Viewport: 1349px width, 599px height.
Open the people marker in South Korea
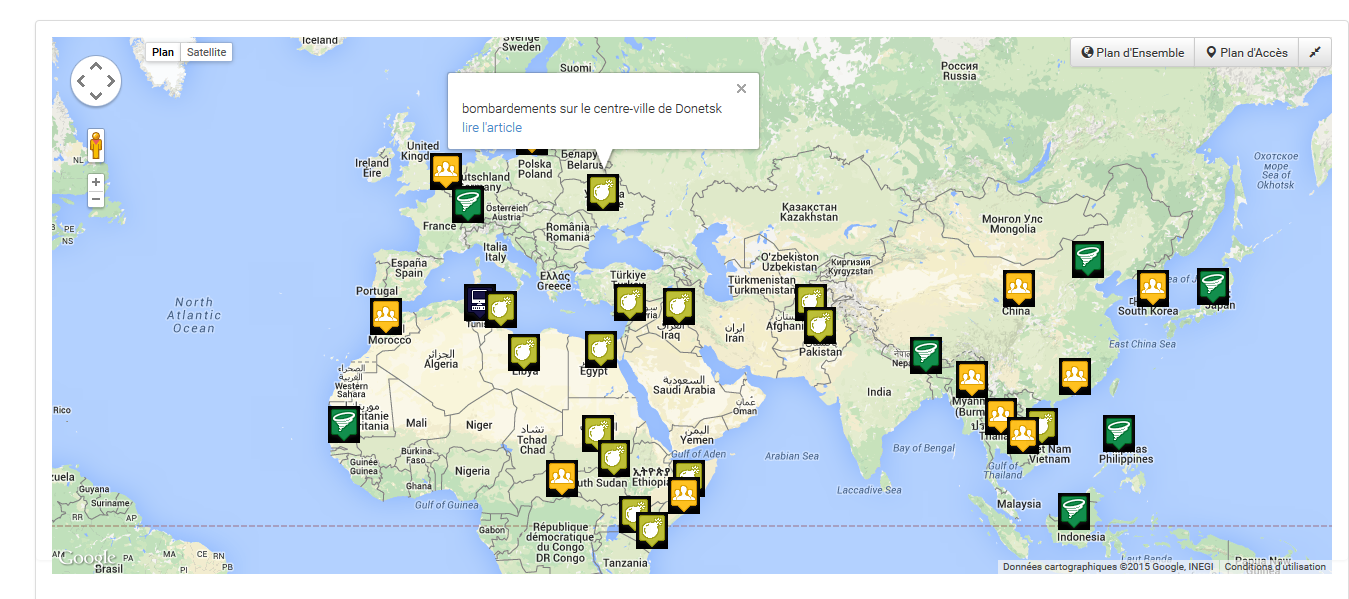[1153, 288]
